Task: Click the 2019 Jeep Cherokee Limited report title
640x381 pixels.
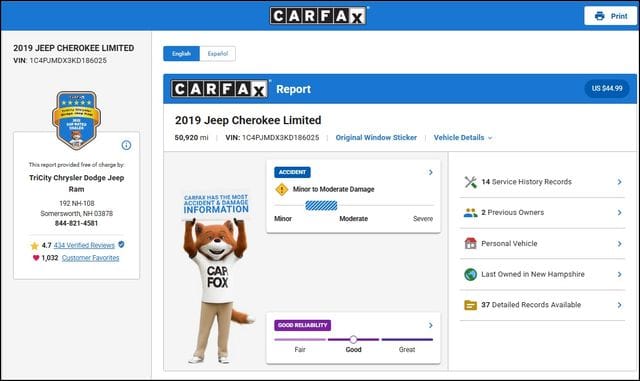Action: pos(248,120)
